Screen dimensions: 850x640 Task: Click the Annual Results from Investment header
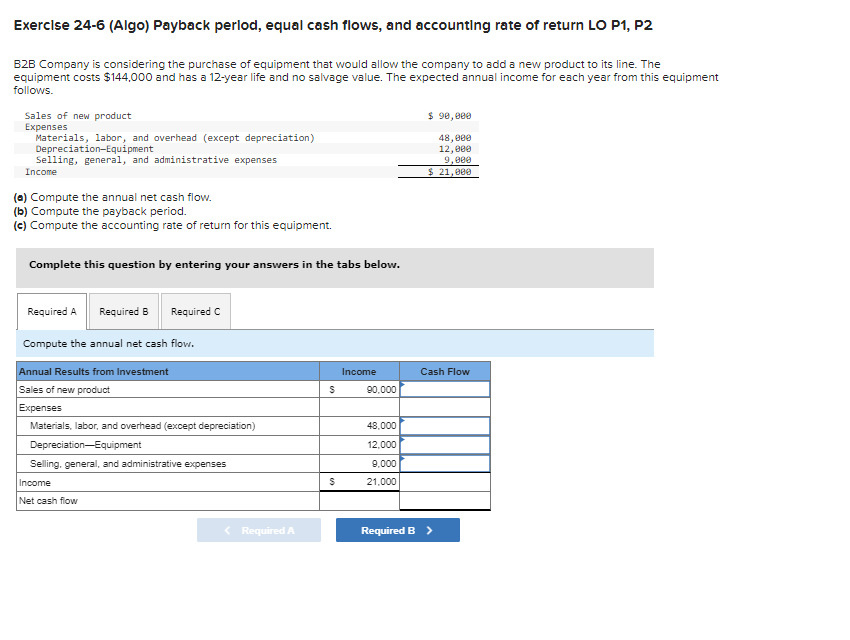pyautogui.click(x=89, y=371)
